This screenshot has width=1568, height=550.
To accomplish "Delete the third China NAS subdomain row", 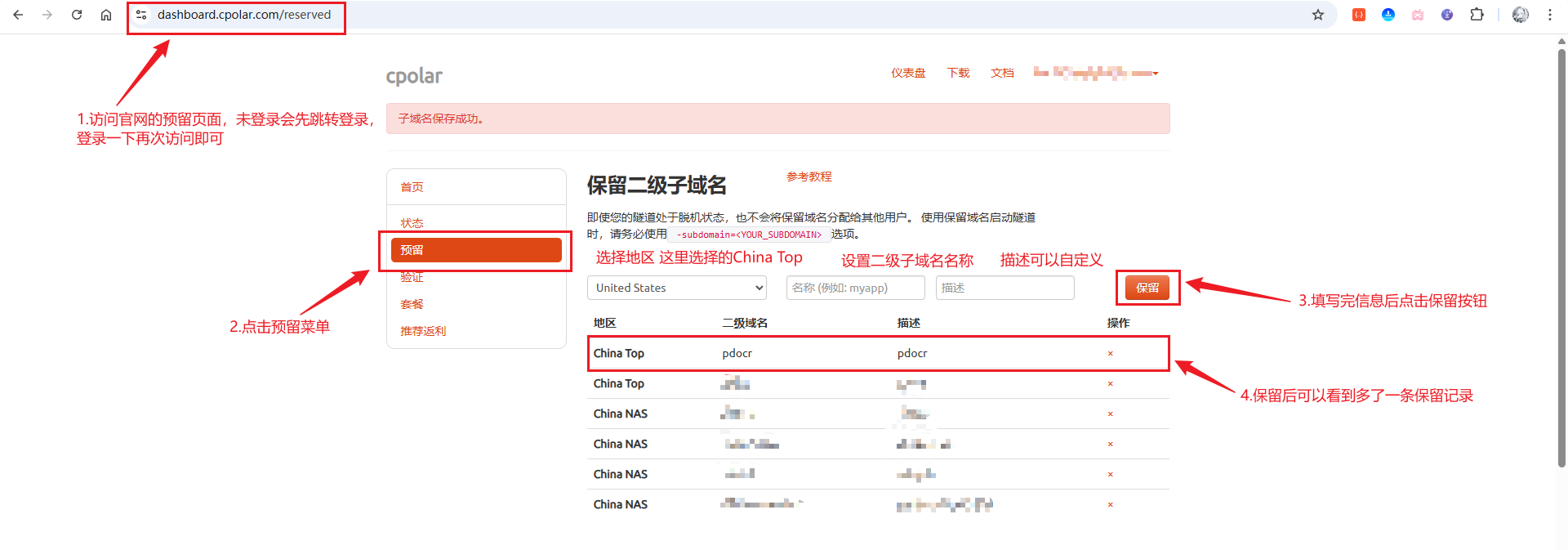I will pyautogui.click(x=1110, y=475).
